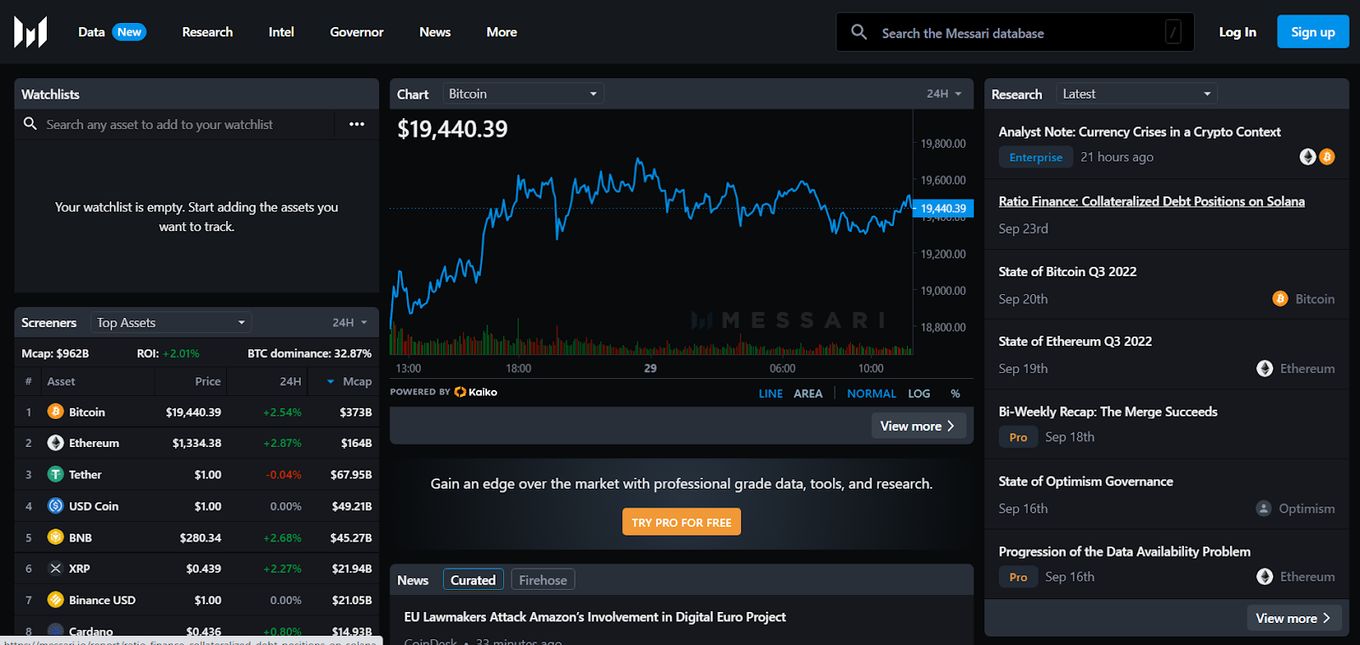
Task: Select the Firehose news tab
Action: pyautogui.click(x=543, y=580)
